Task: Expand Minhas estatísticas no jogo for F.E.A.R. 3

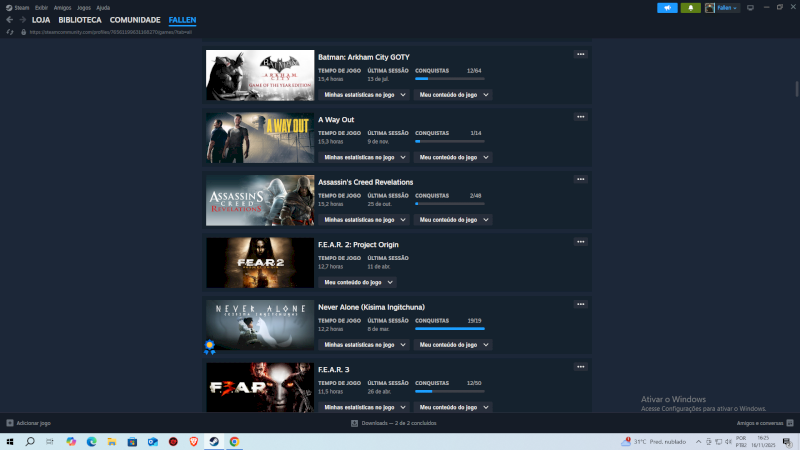Action: point(364,407)
